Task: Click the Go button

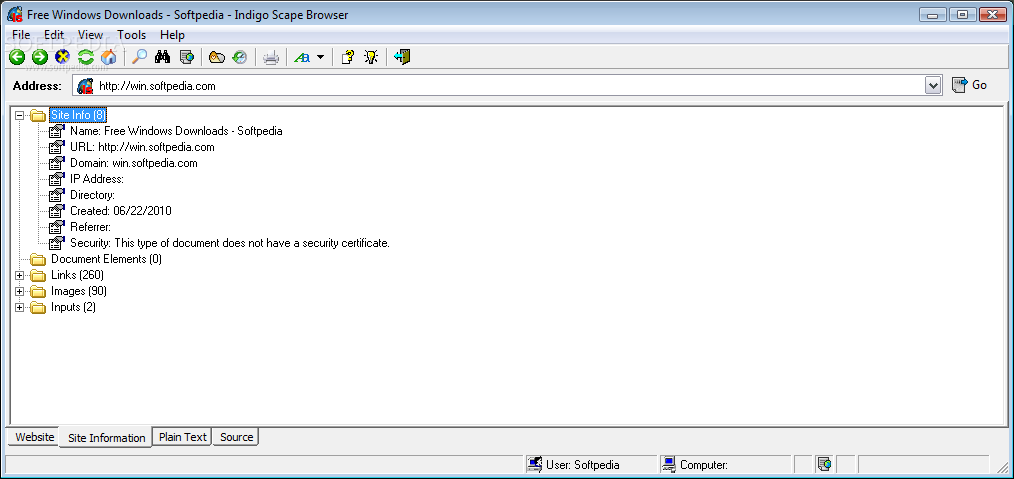Action: coord(969,85)
